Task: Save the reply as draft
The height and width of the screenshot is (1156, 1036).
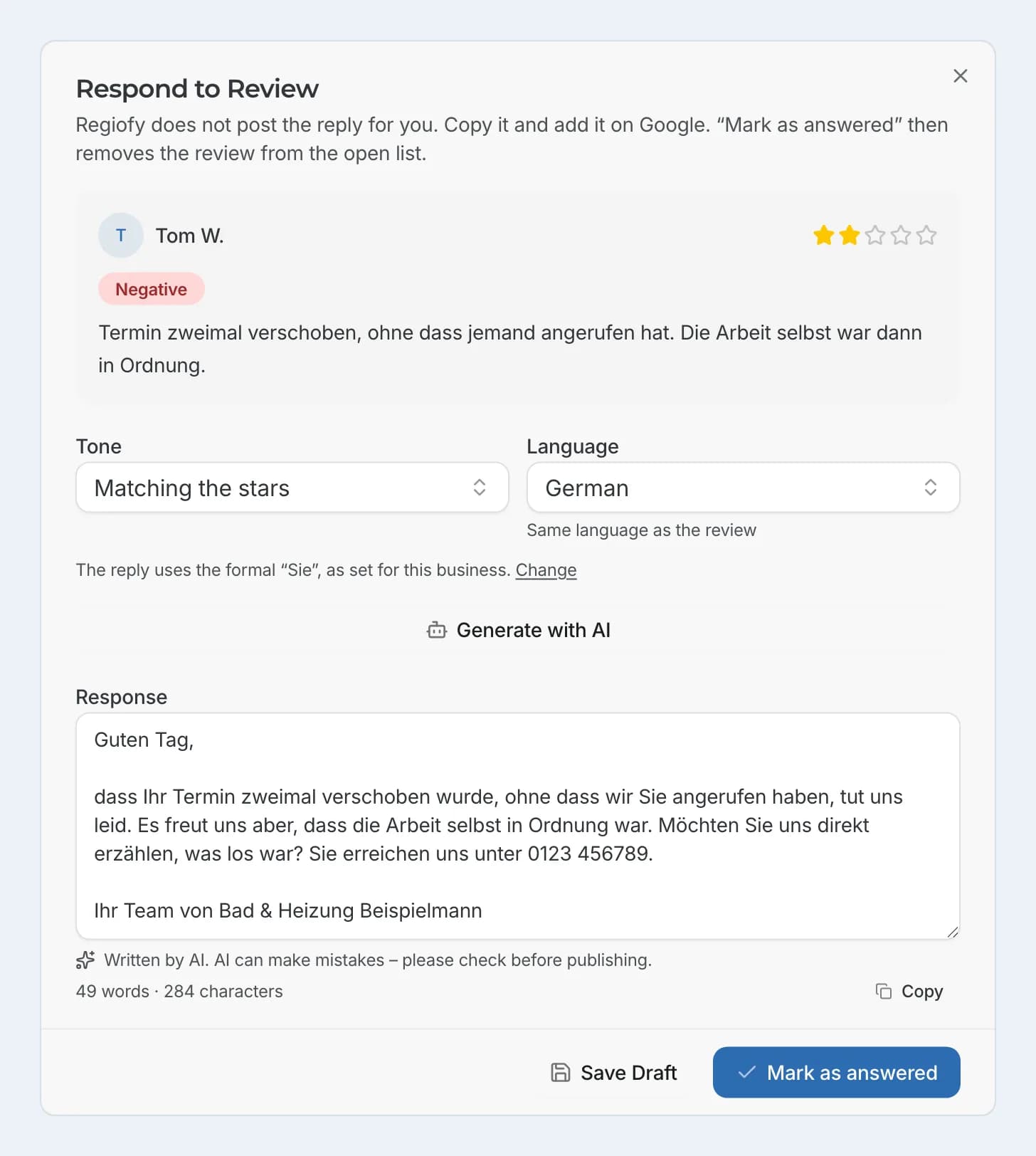Action: [x=614, y=1073]
